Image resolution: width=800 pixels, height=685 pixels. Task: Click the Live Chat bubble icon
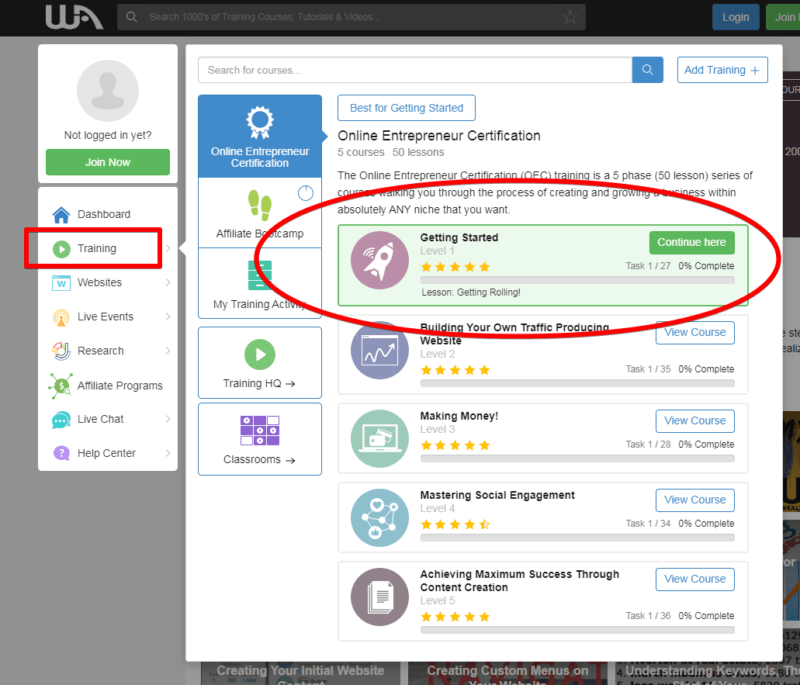click(x=61, y=420)
